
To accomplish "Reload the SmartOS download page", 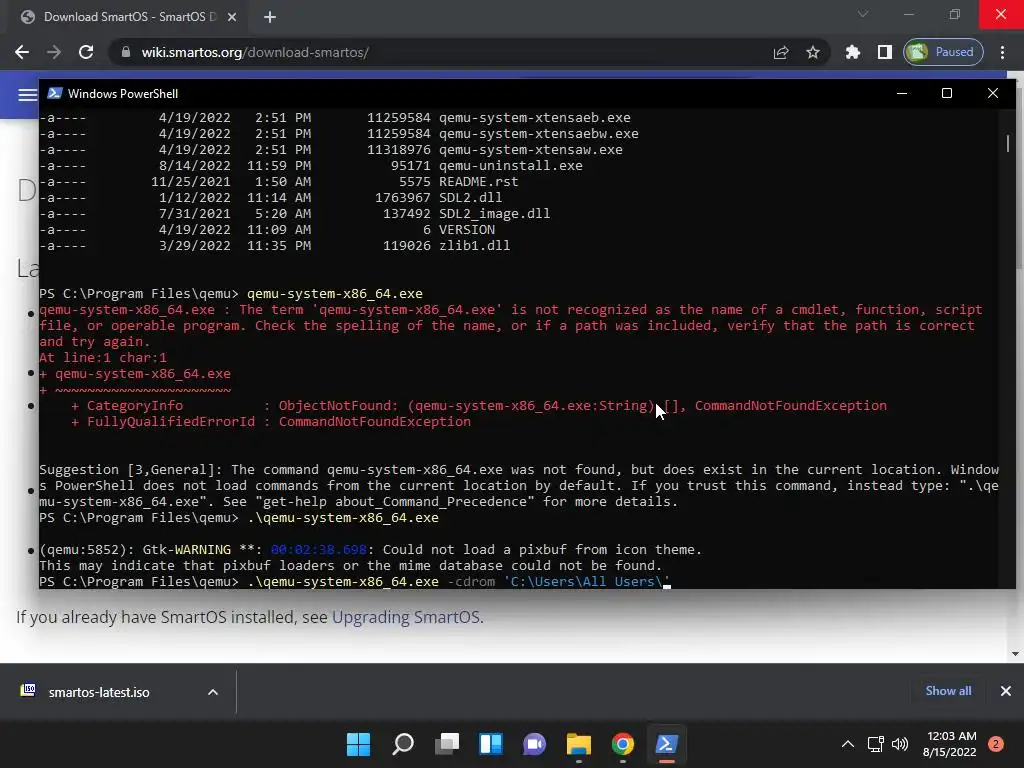I will pyautogui.click(x=86, y=52).
